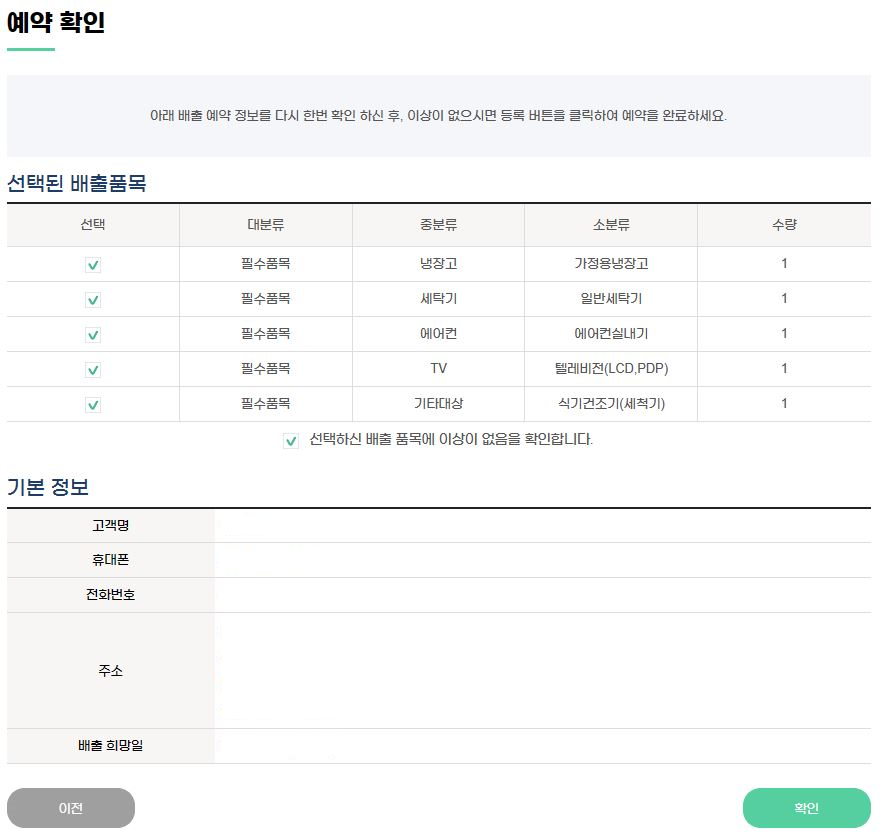Click the 선택된 배출품목 section heading

[77, 184]
